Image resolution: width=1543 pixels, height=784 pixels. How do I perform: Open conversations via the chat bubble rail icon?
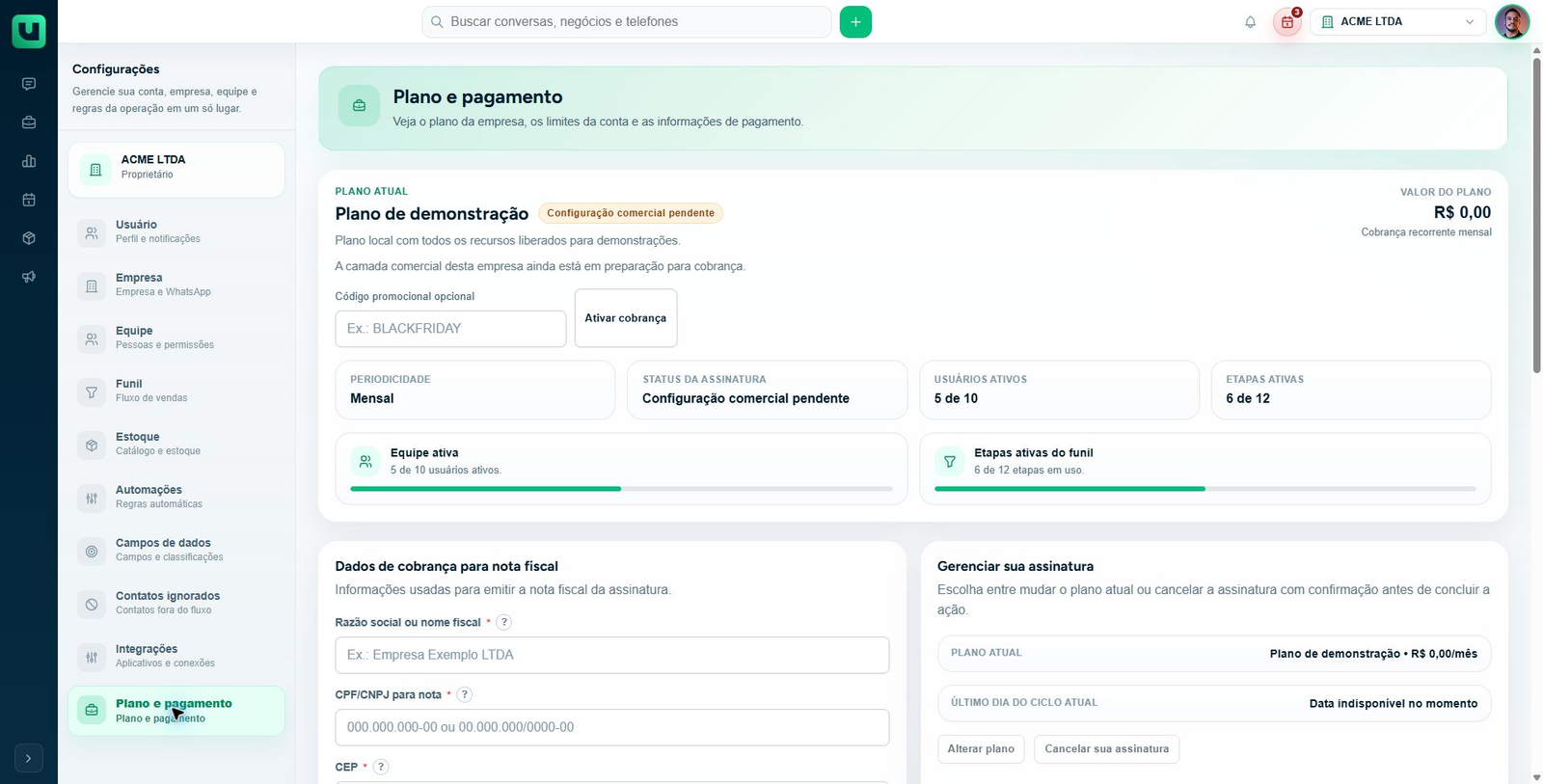29,84
